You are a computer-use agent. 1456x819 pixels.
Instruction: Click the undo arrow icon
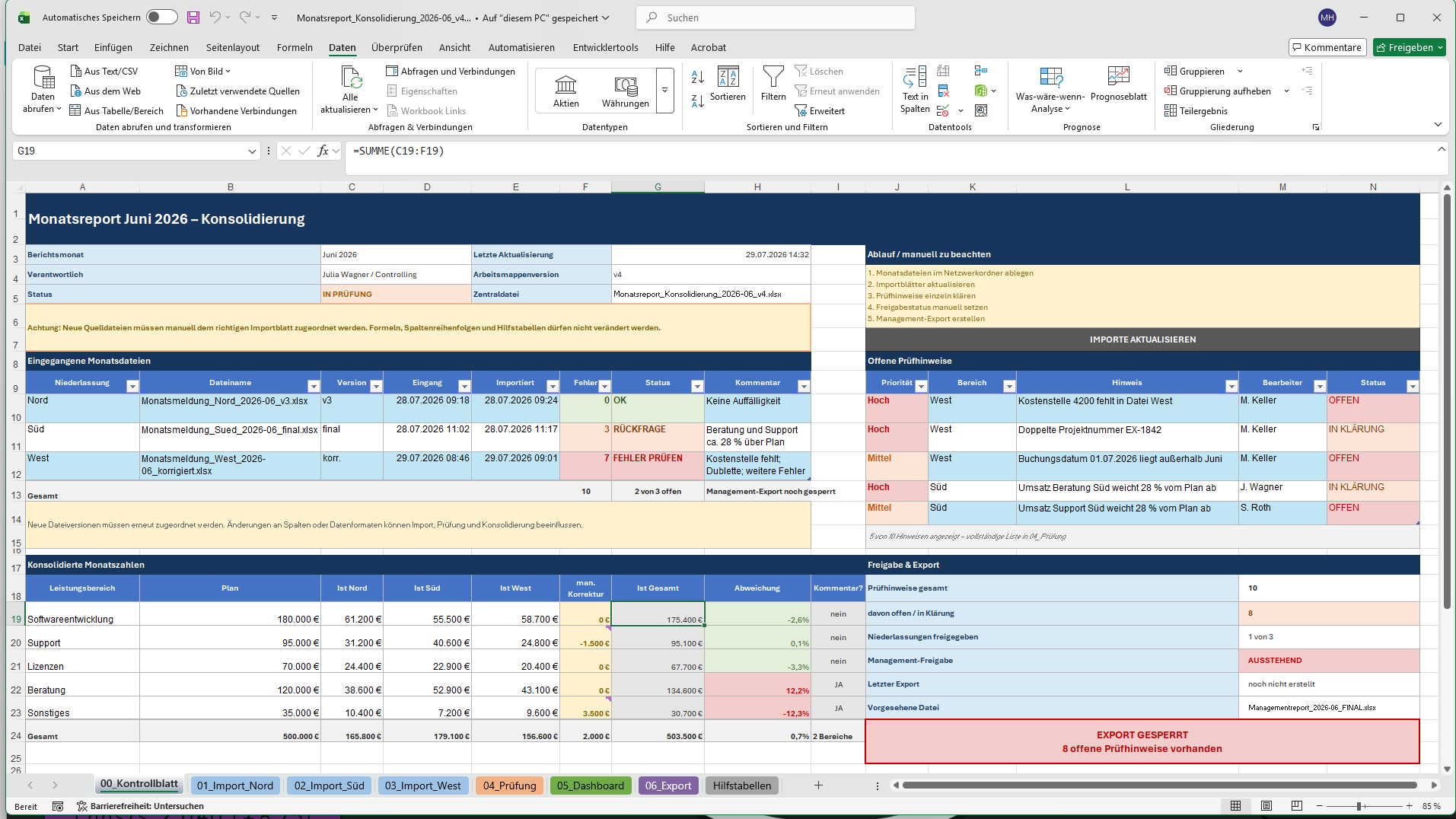coord(215,17)
